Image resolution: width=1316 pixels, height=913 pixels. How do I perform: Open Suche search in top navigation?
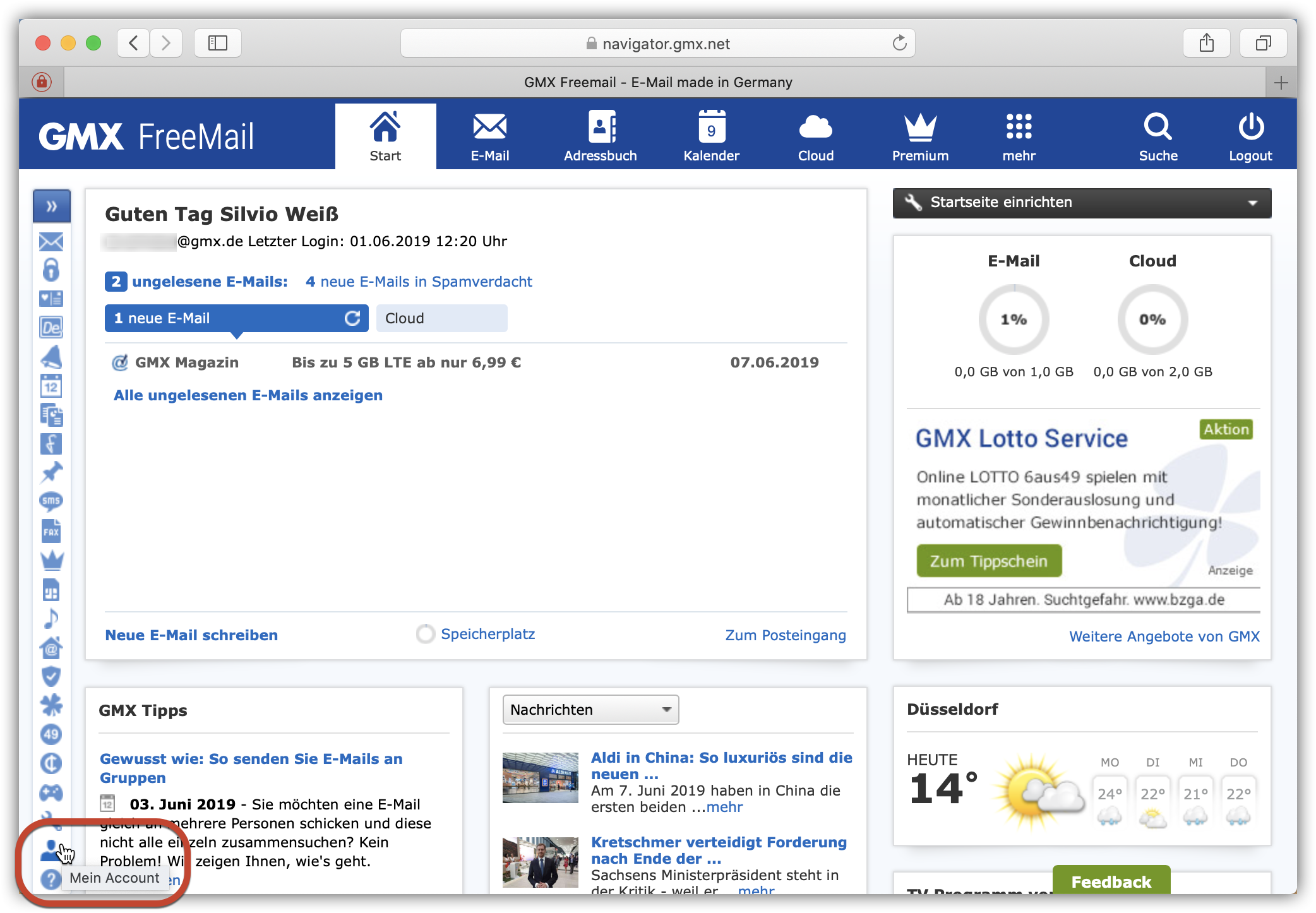coord(1157,136)
